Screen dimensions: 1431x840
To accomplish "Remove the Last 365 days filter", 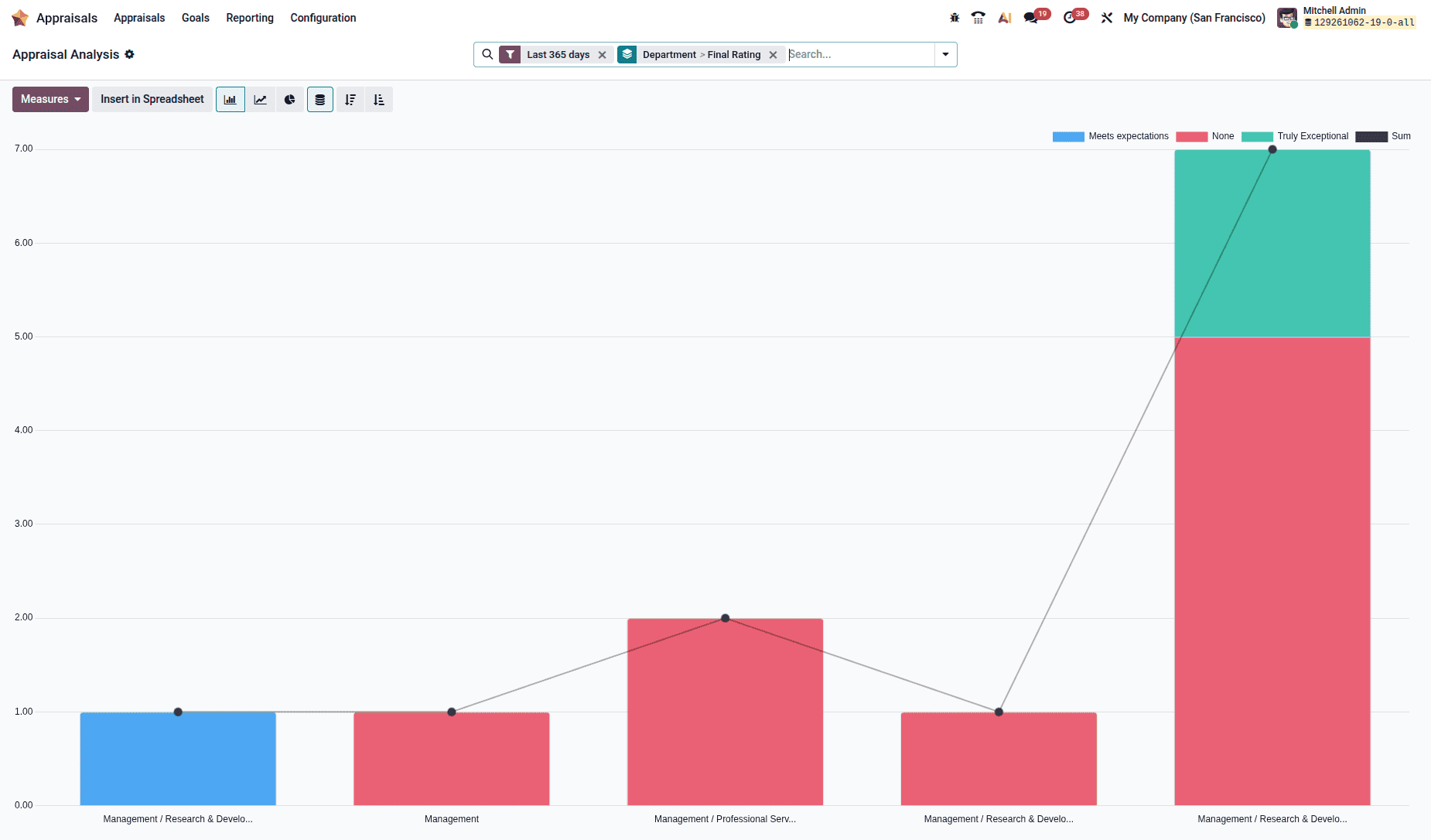I will coord(603,55).
